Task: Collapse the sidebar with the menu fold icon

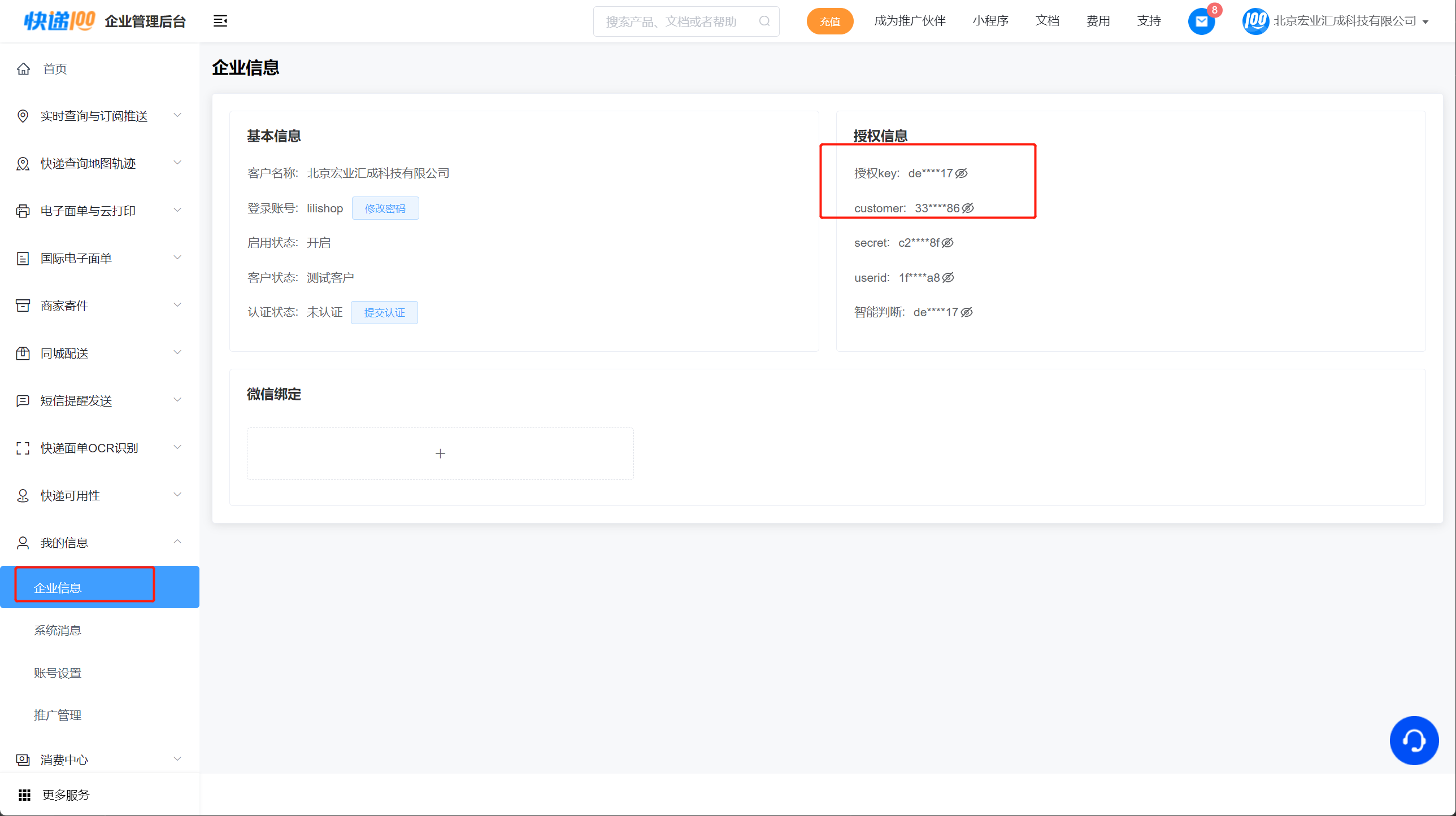Action: 220,21
